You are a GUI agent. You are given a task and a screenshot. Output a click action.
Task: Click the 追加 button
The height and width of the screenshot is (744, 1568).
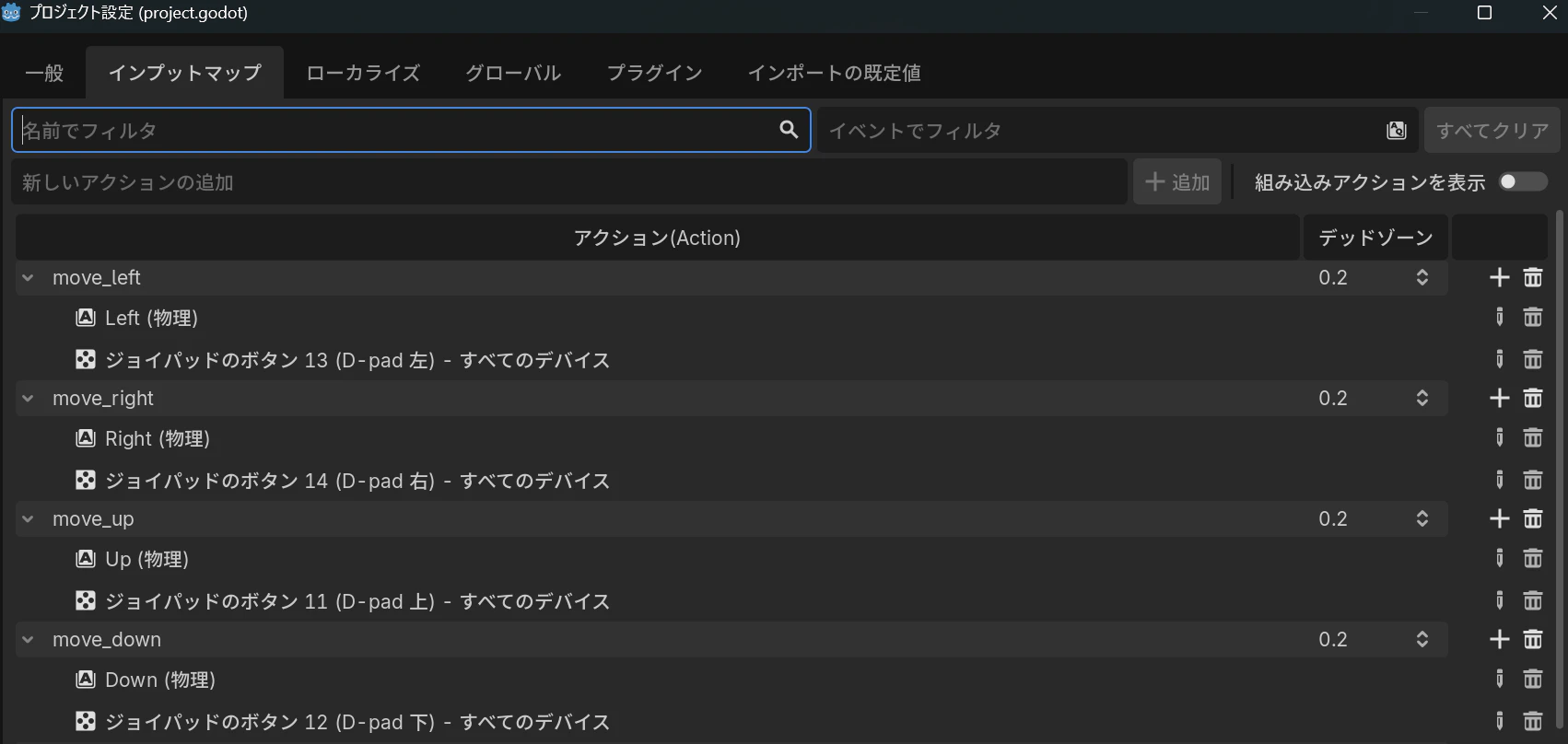pyautogui.click(x=1177, y=182)
